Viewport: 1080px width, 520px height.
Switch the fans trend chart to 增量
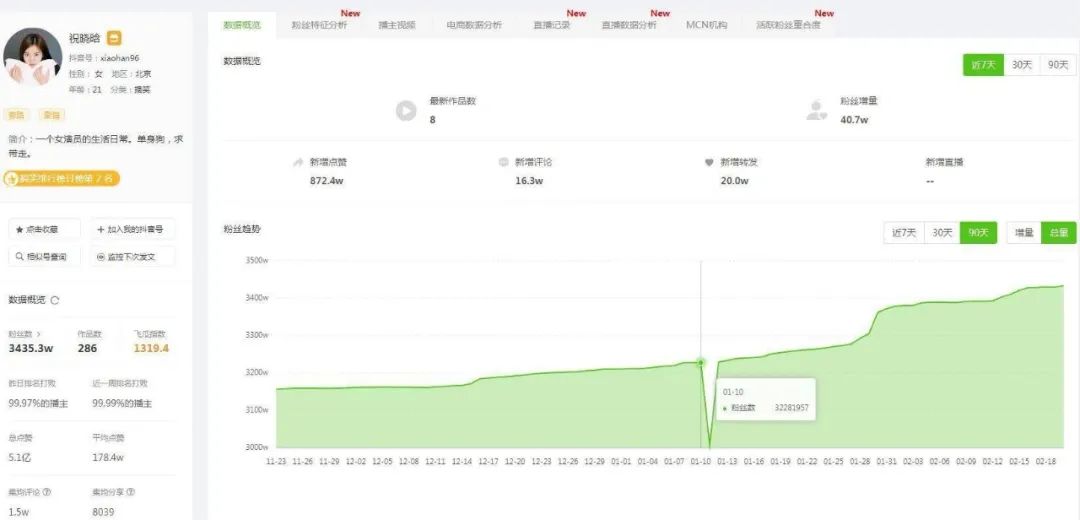(x=1024, y=232)
